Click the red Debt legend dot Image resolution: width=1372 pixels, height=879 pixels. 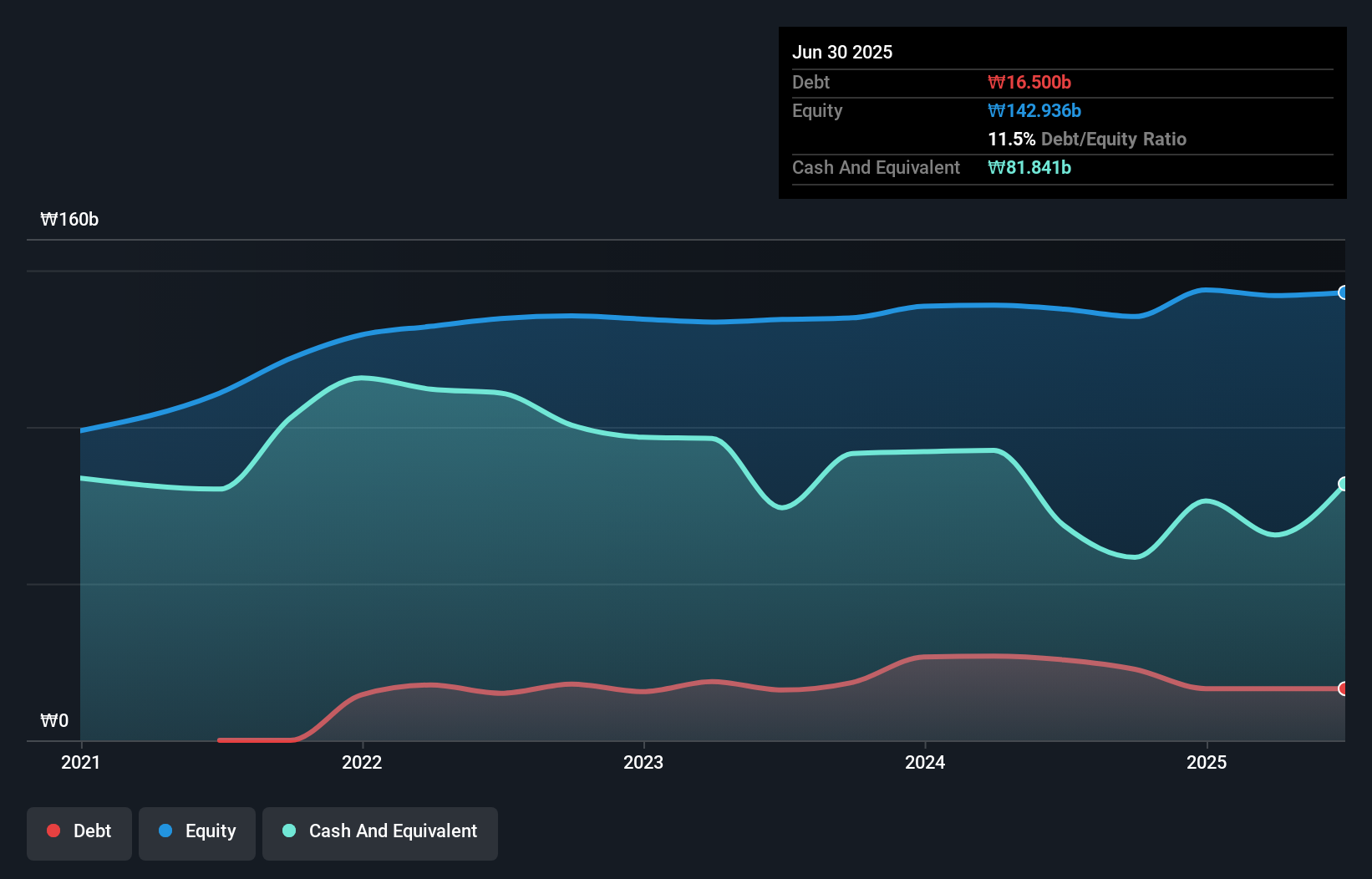click(x=53, y=831)
